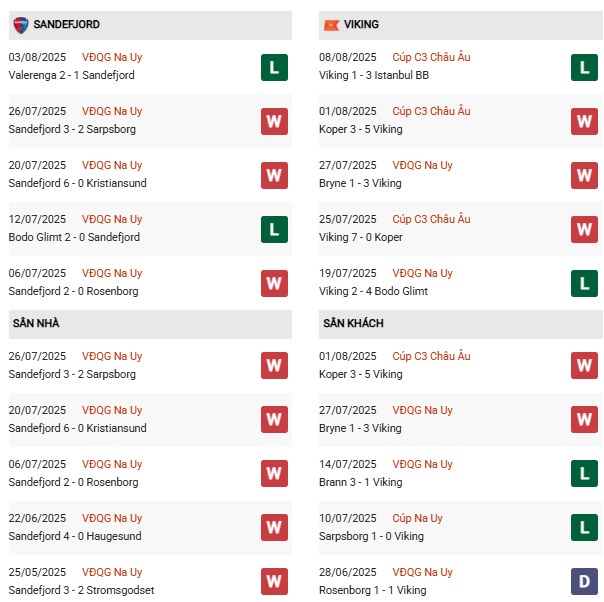Select the SÂN NHÀ section header
This screenshot has height=602, width=604.
click(38, 323)
